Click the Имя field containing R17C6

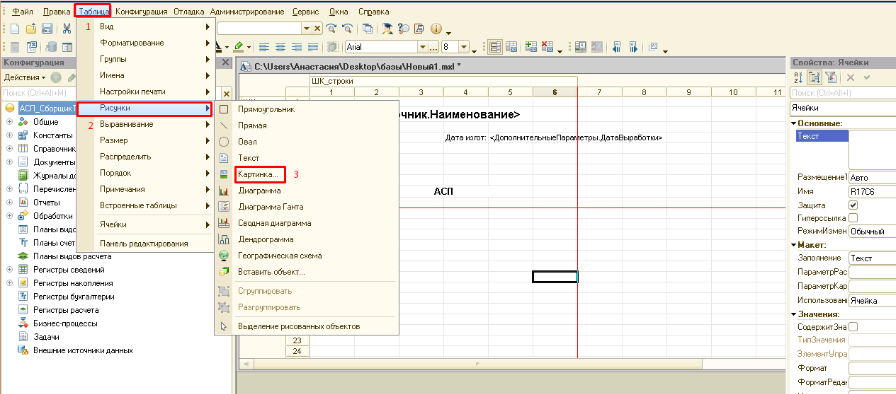pos(872,191)
